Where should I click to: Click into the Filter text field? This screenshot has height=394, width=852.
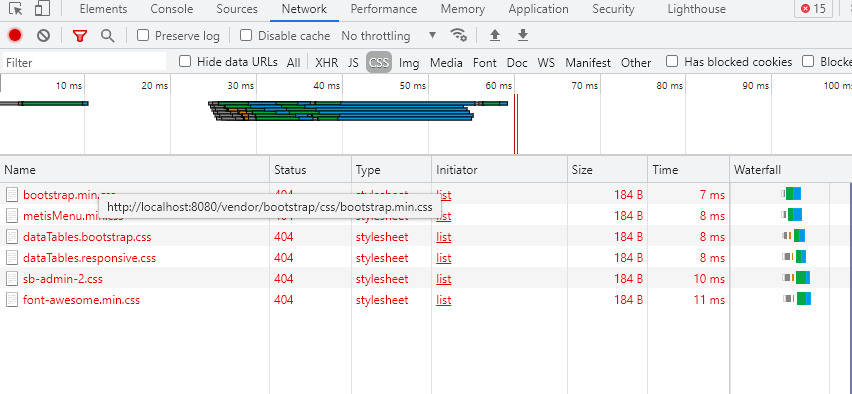pyautogui.click(x=84, y=62)
